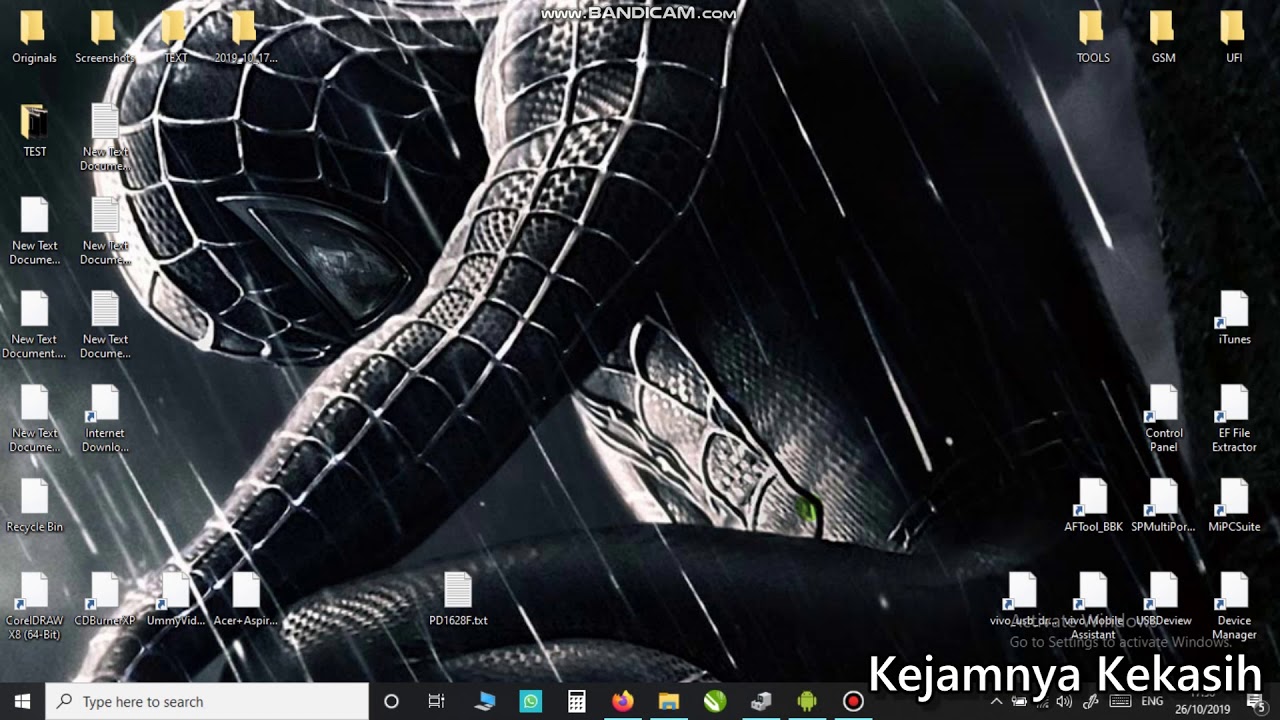Screen dimensions: 1280x720
Task: Select the Device Manager shortcut
Action: (1234, 607)
